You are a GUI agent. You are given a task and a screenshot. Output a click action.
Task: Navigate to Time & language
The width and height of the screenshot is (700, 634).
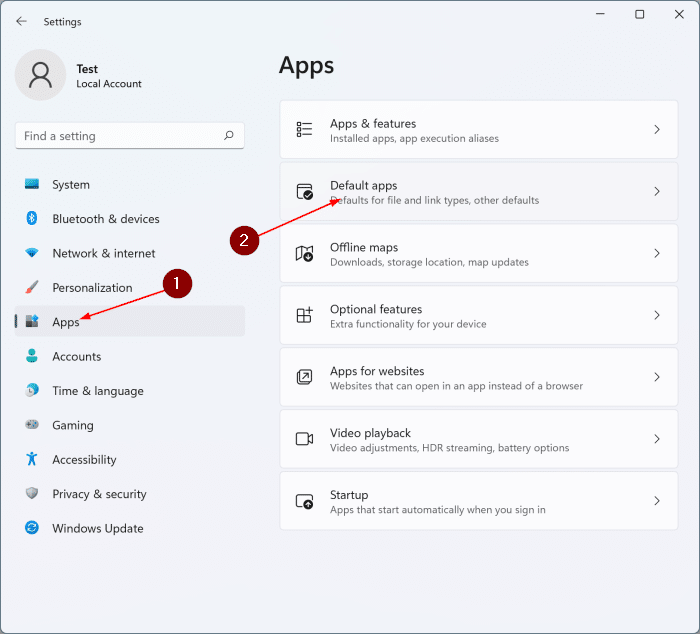(130, 390)
